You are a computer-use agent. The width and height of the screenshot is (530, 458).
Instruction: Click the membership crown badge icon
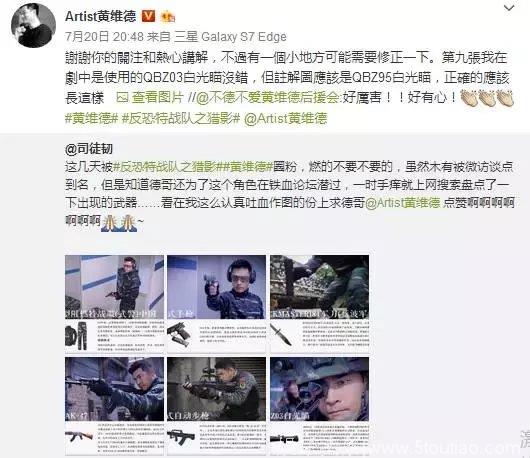168,16
